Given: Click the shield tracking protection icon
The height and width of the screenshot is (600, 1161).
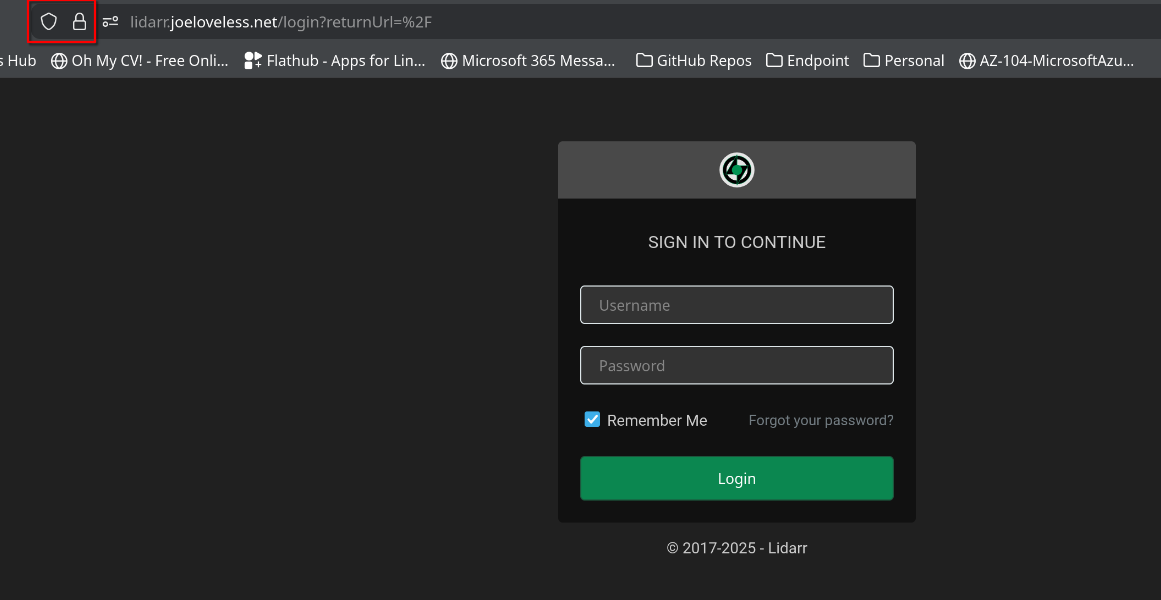Looking at the screenshot, I should [x=48, y=21].
